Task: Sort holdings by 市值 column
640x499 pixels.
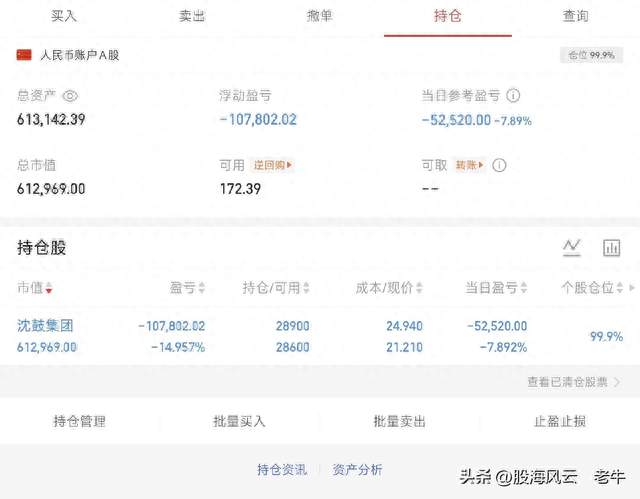Action: (35, 288)
